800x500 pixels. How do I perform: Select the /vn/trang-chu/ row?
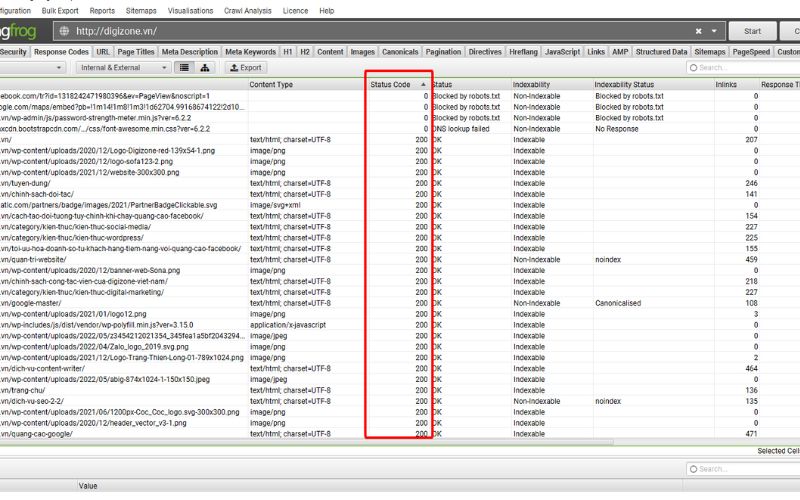pos(400,390)
